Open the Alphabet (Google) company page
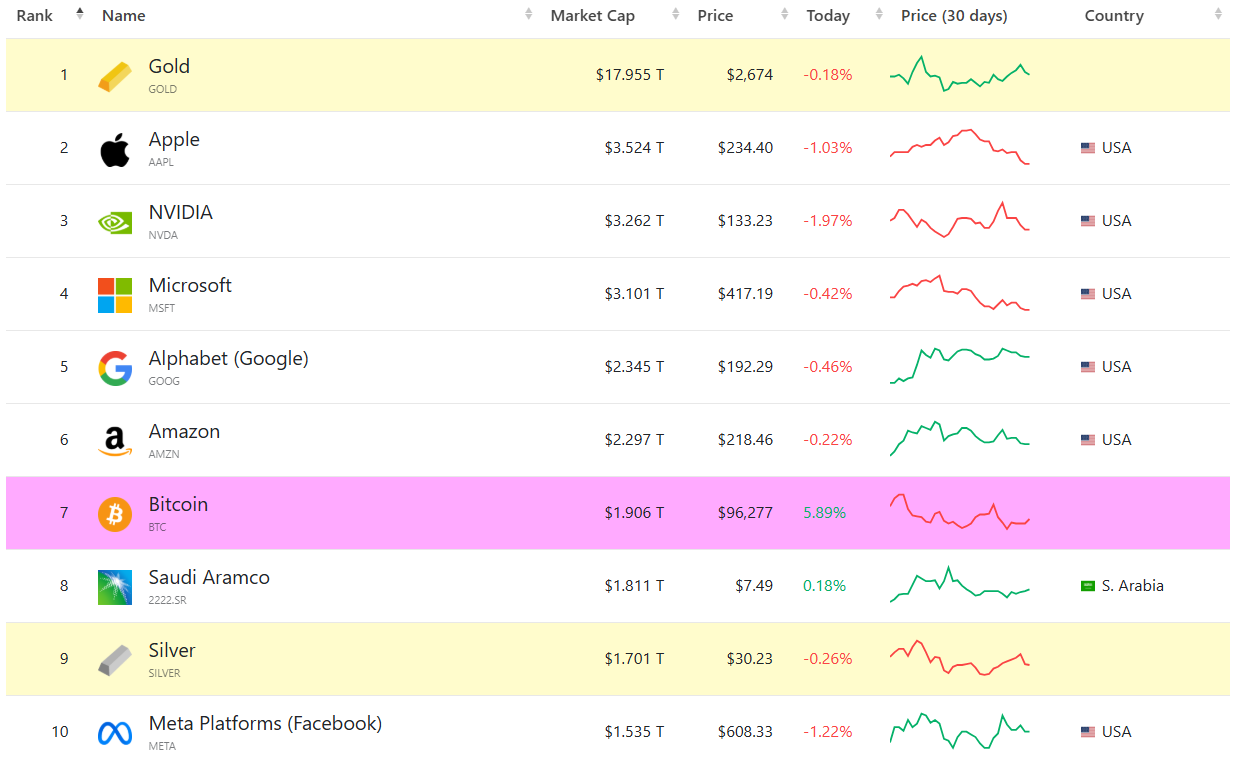This screenshot has width=1238, height=768. tap(229, 358)
